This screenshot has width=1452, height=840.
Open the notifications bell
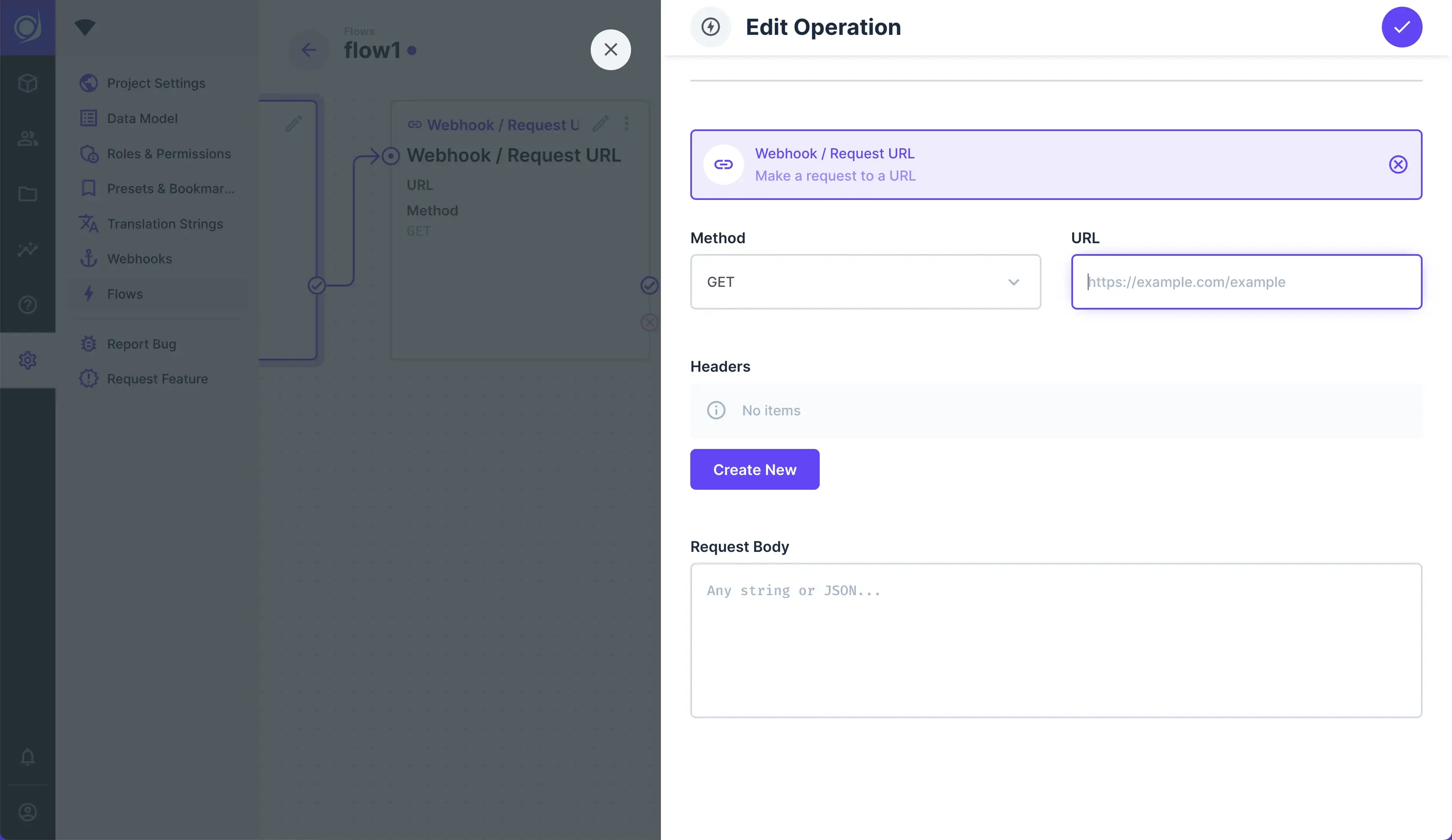point(27,756)
